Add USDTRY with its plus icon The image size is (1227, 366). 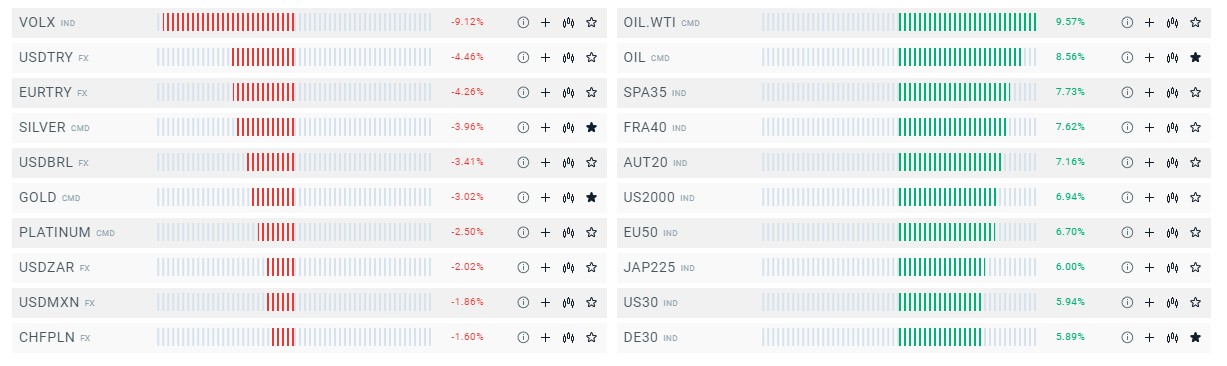click(545, 57)
